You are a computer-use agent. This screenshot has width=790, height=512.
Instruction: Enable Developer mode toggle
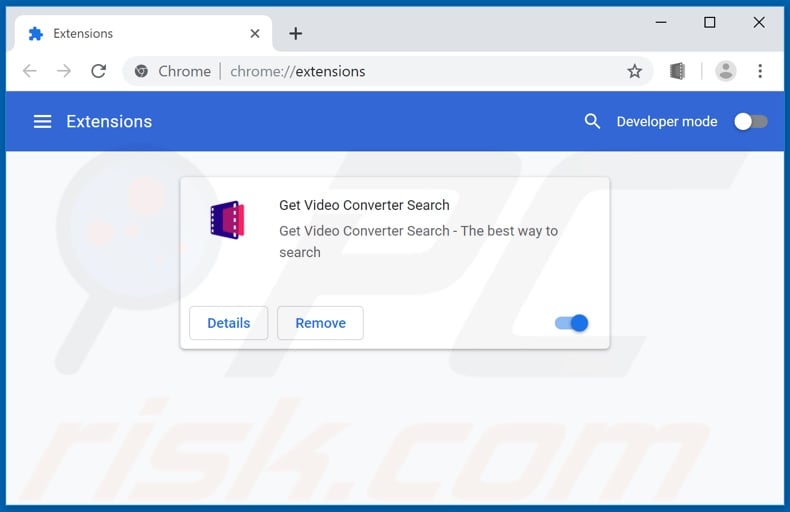751,121
